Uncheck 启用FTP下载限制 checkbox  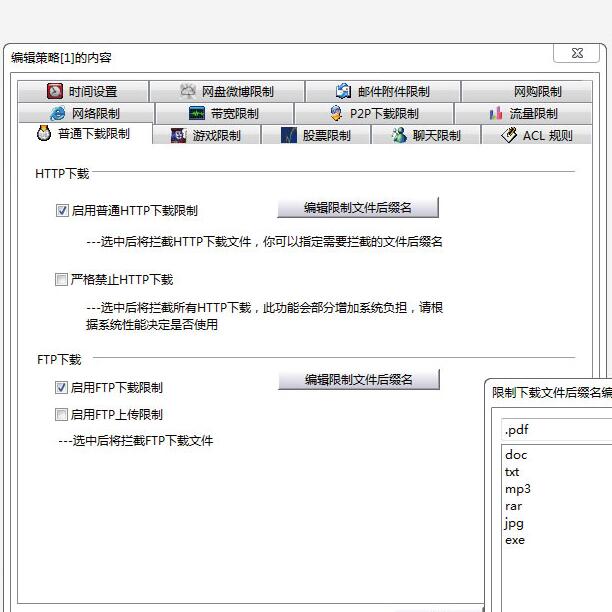pos(61,388)
